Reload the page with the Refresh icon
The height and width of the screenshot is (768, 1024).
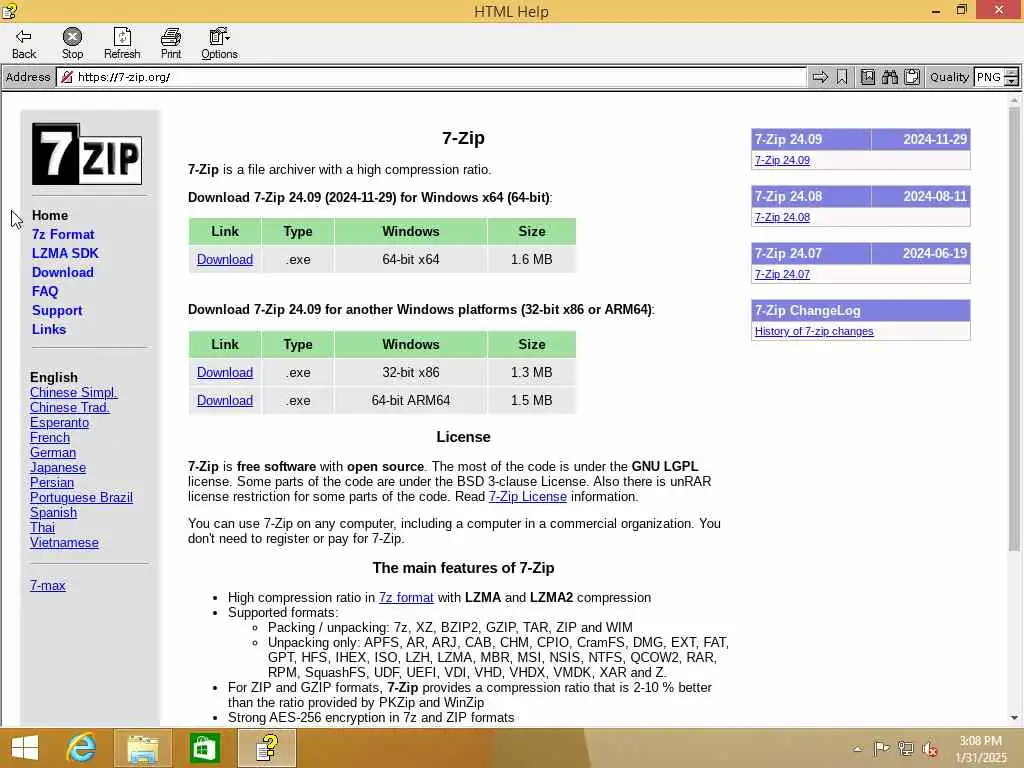click(x=122, y=44)
